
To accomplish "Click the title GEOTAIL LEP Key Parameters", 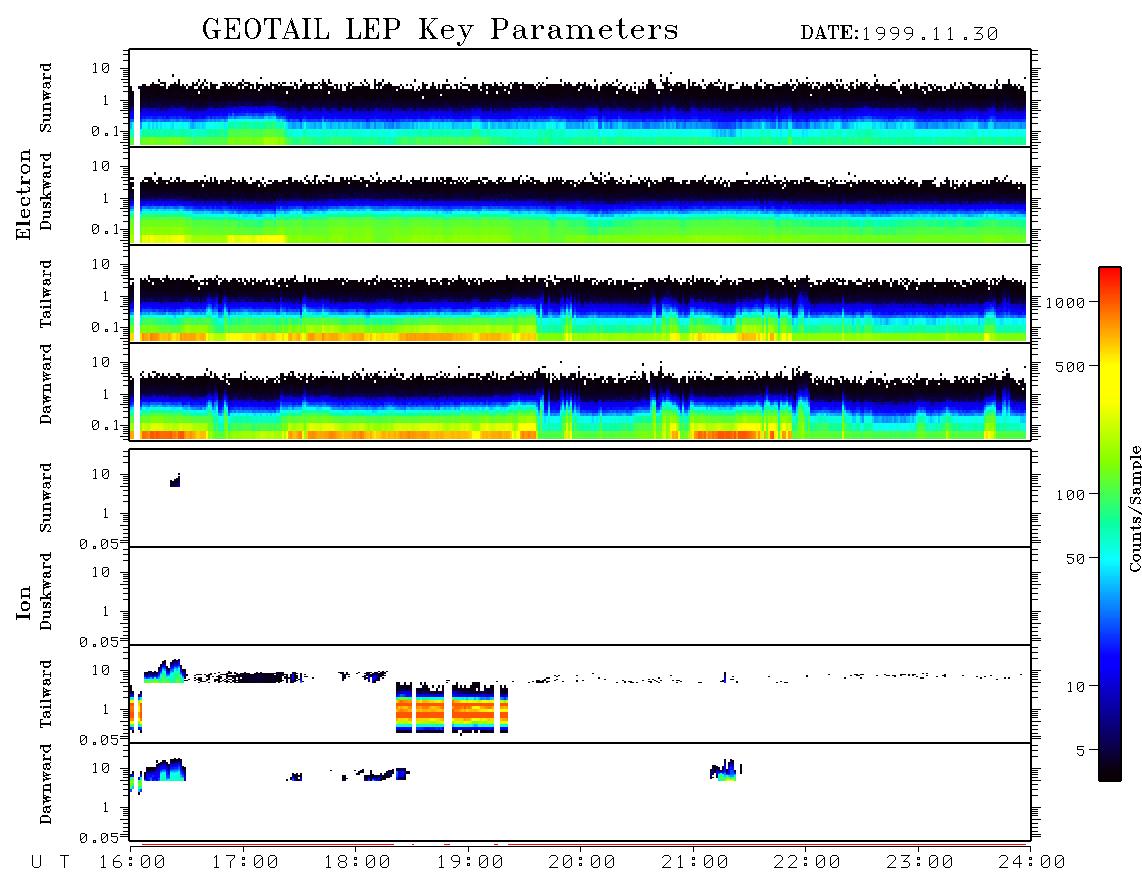I will pos(440,30).
